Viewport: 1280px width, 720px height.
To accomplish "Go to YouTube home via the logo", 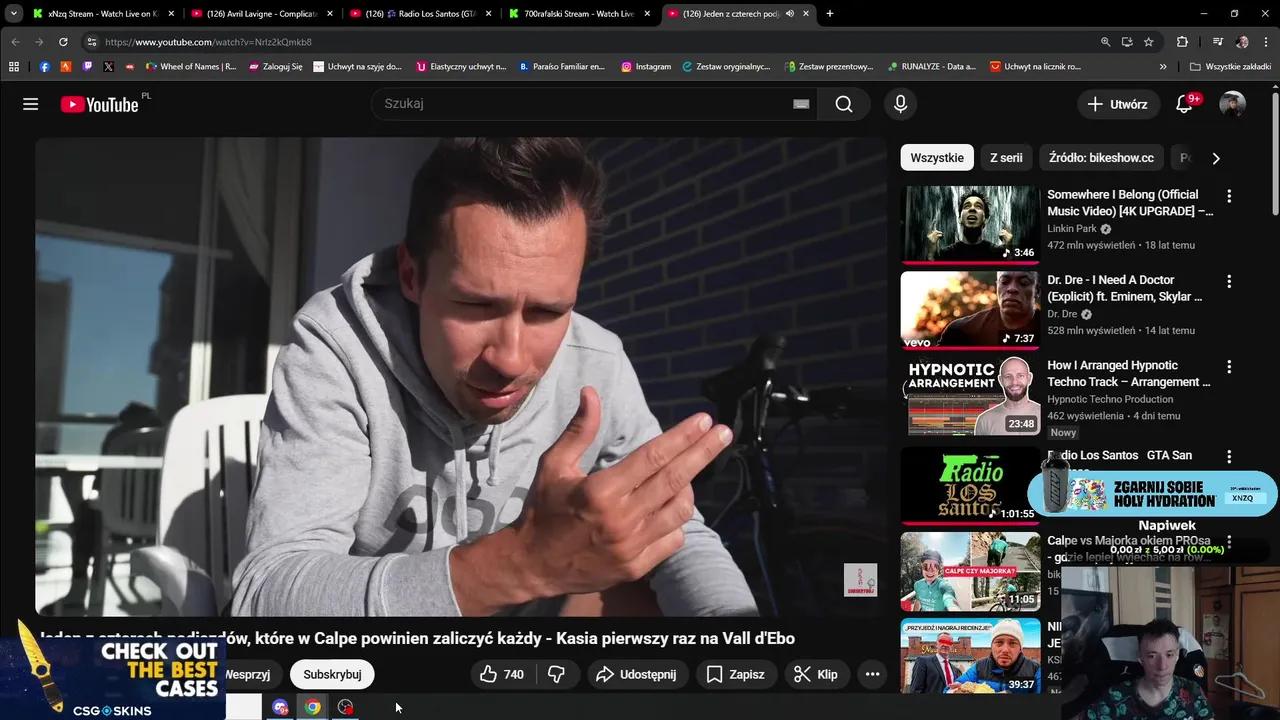I will pyautogui.click(x=100, y=104).
